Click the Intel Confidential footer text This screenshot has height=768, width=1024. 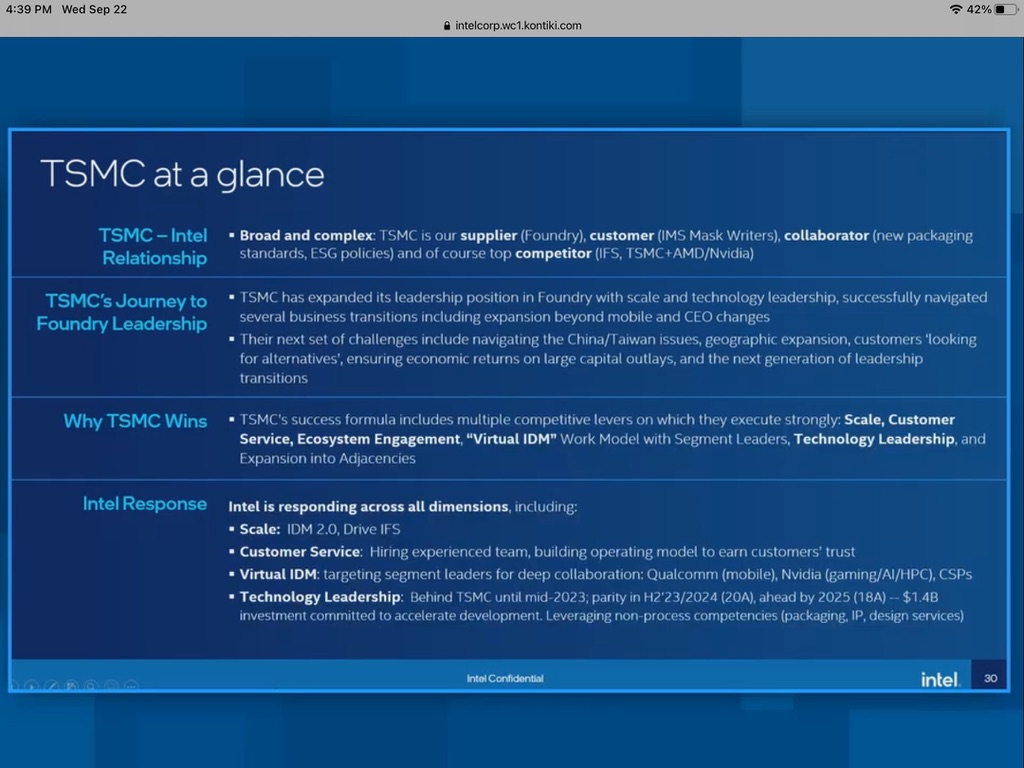505,679
